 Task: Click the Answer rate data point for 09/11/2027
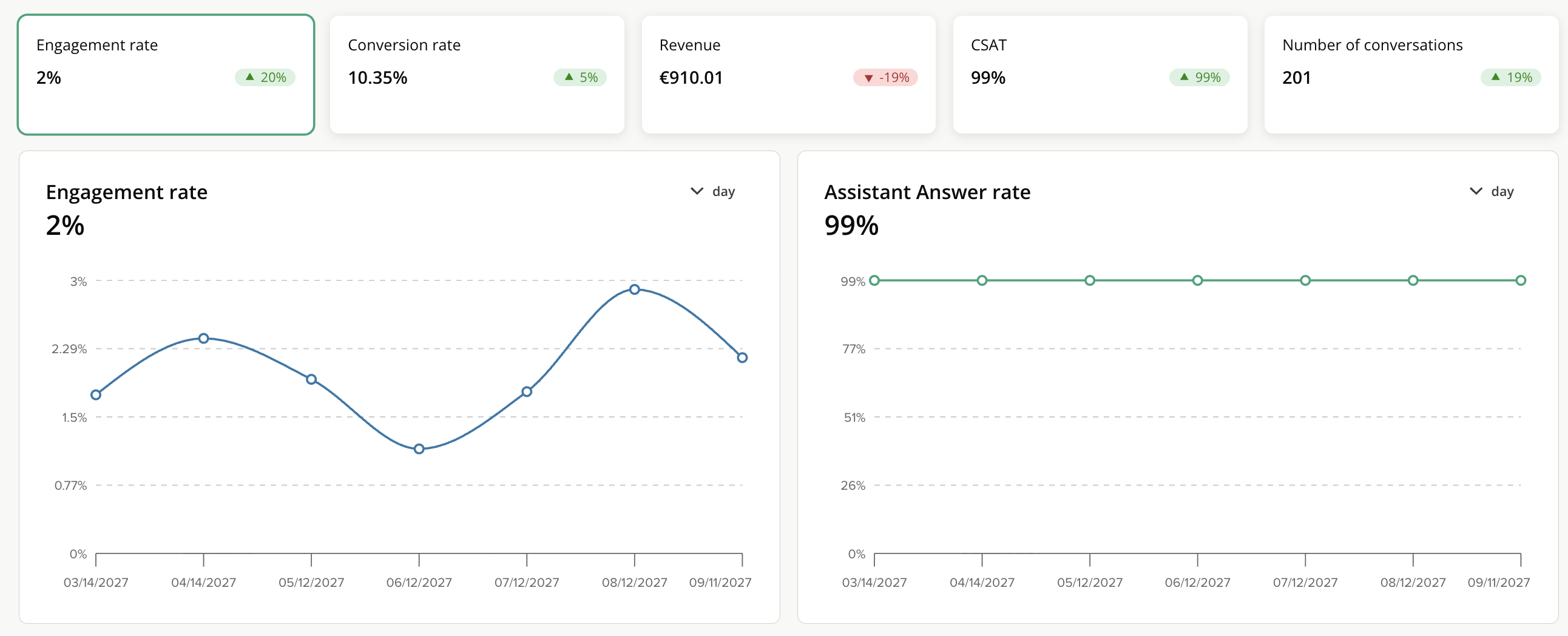[x=1521, y=280]
